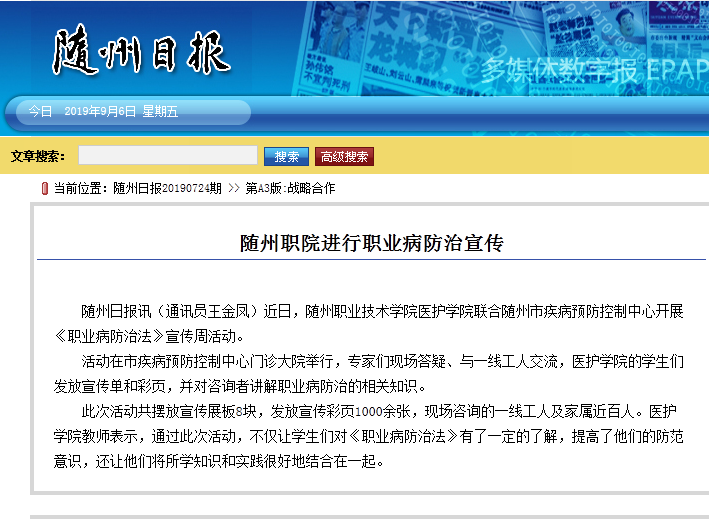This screenshot has width=709, height=519.
Task: Click the paragraph starting 活动在市疾病预防控制中心
Action: (370, 373)
